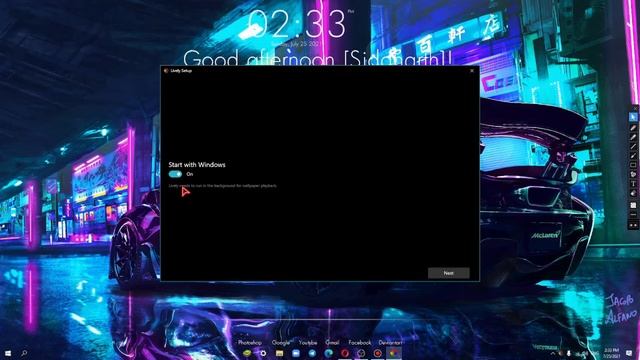
Task: Open Windows search from the taskbar
Action: pyautogui.click(x=24, y=353)
